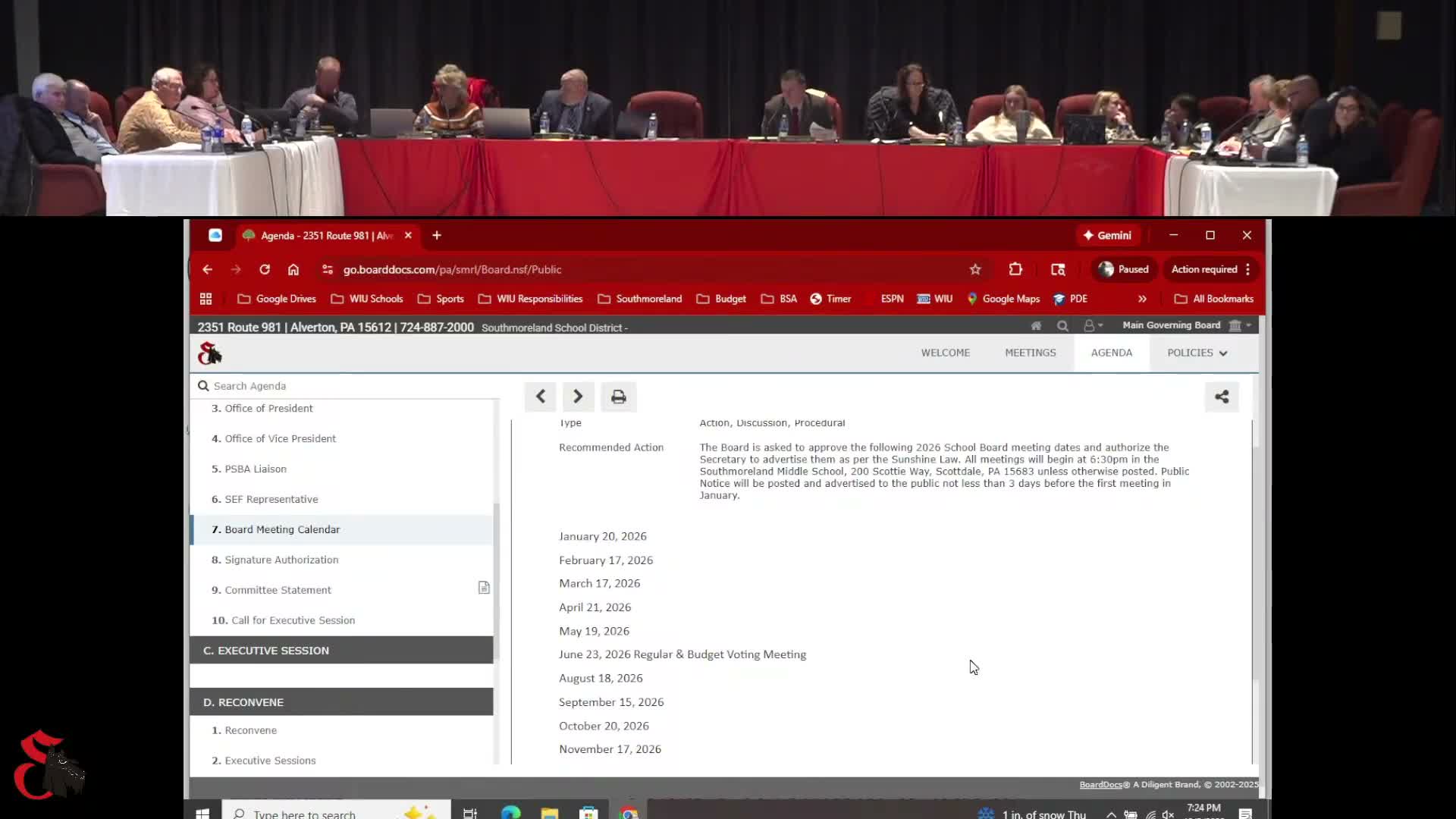The height and width of the screenshot is (819, 1456).
Task: Open the print icon above the agenda
Action: (618, 397)
